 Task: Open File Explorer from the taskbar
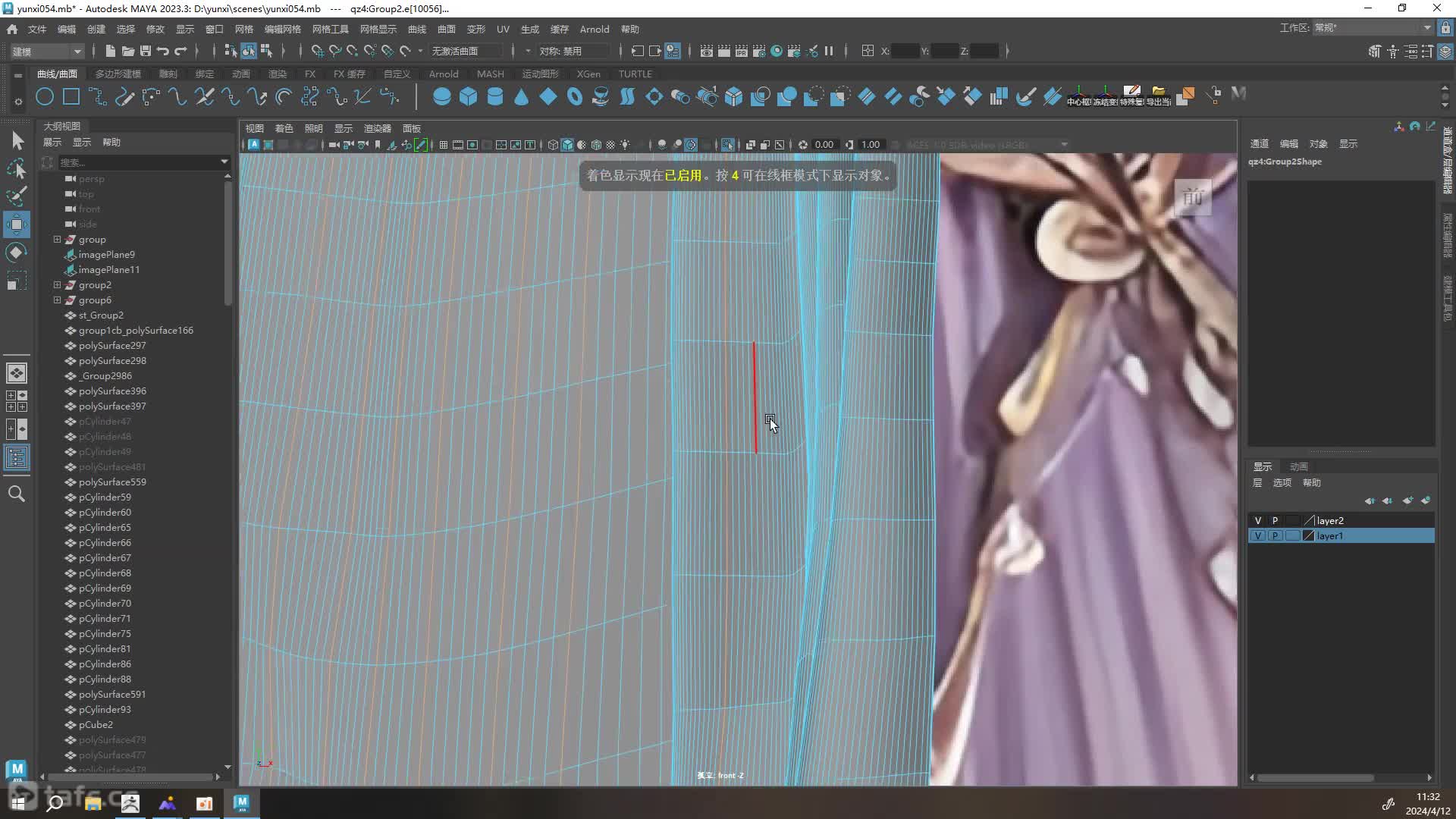93,803
